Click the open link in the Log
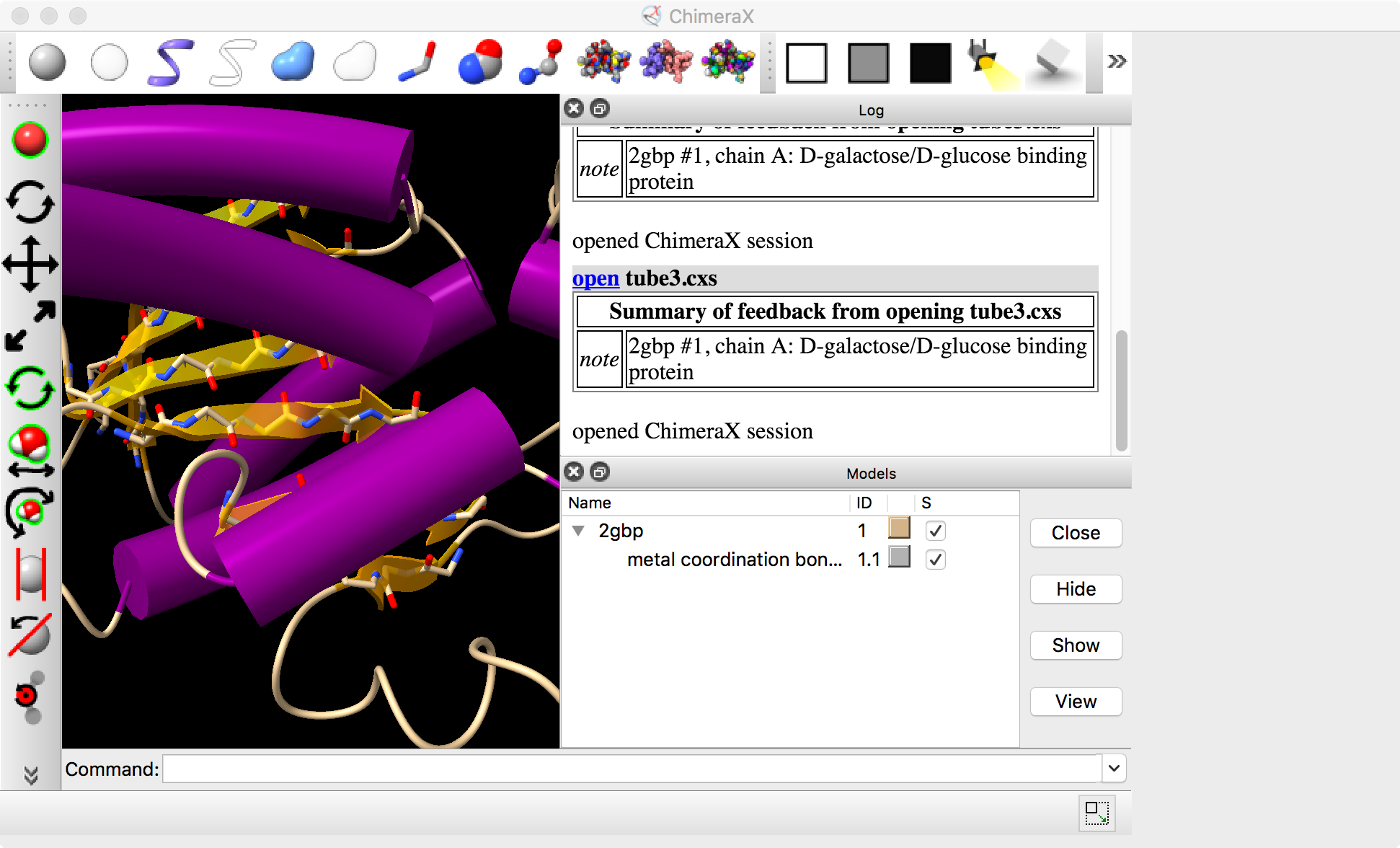Viewport: 1400px width, 848px height. tap(595, 278)
